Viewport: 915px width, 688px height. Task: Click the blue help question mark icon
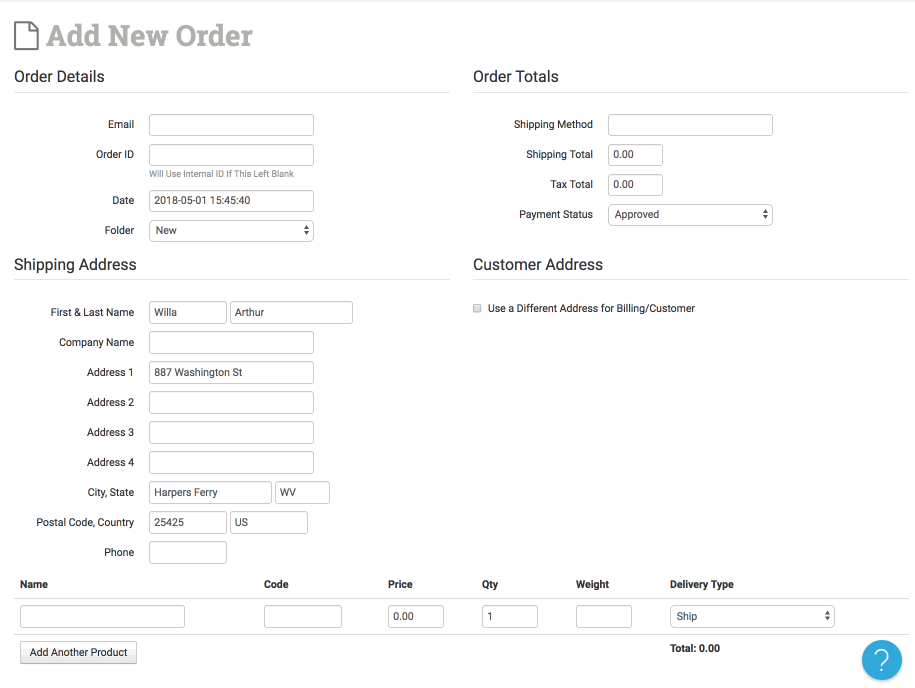point(881,660)
